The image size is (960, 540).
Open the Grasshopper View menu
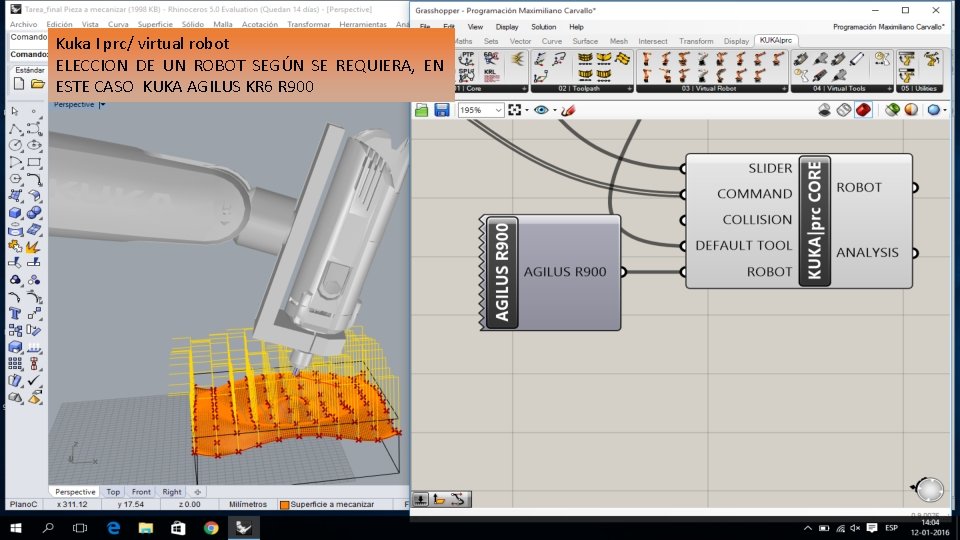(x=475, y=27)
